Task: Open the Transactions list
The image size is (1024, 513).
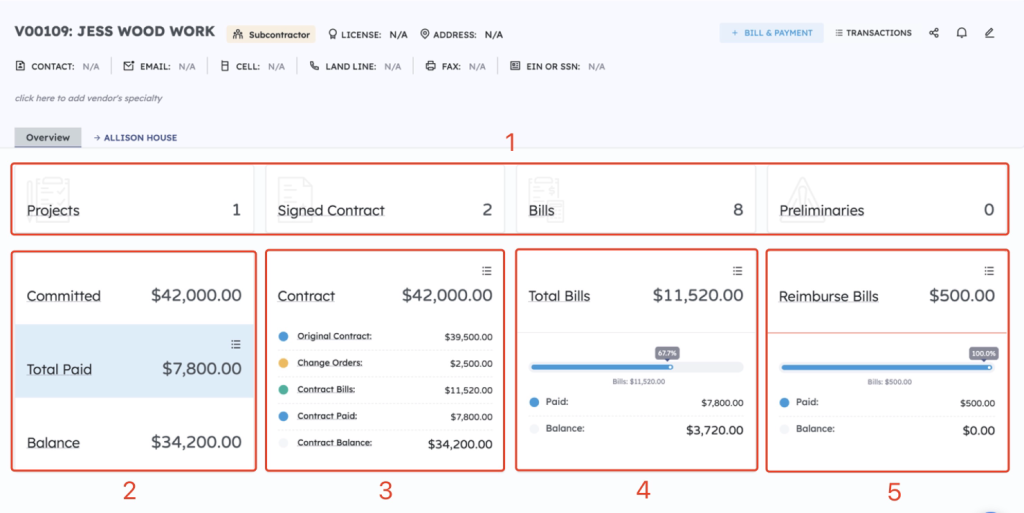Action: (x=873, y=33)
